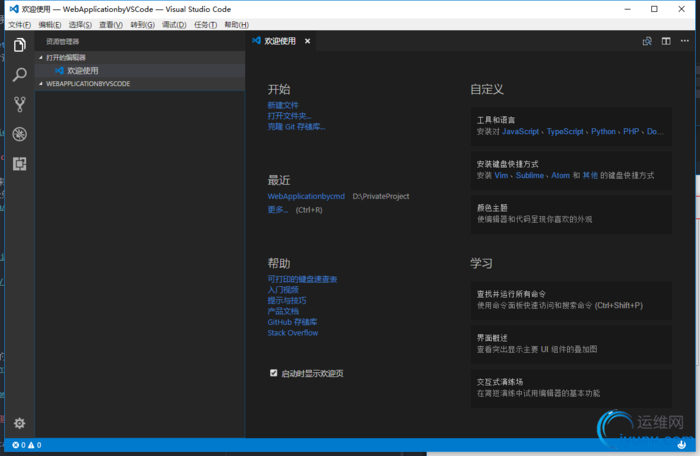Image resolution: width=700 pixels, height=456 pixels.
Task: Select 欢迎使用 in open editors list
Action: [x=140, y=71]
